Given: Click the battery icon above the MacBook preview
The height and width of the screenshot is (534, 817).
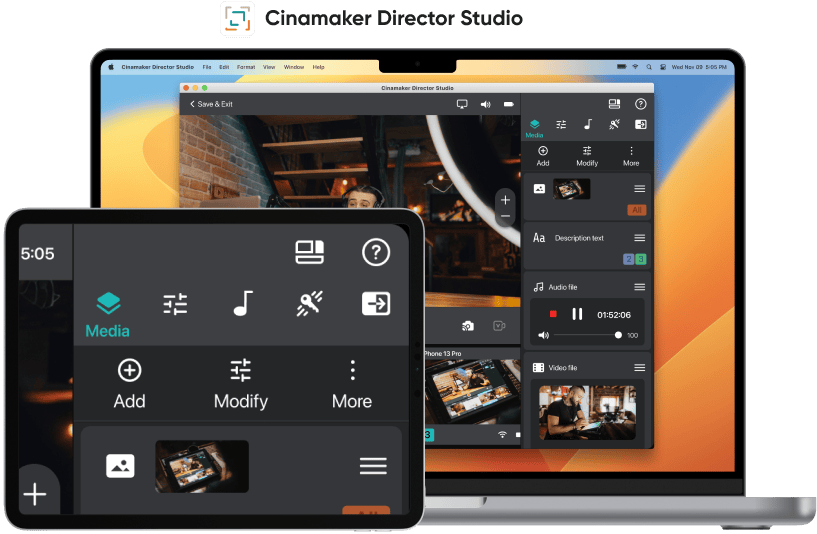Looking at the screenshot, I should [509, 104].
